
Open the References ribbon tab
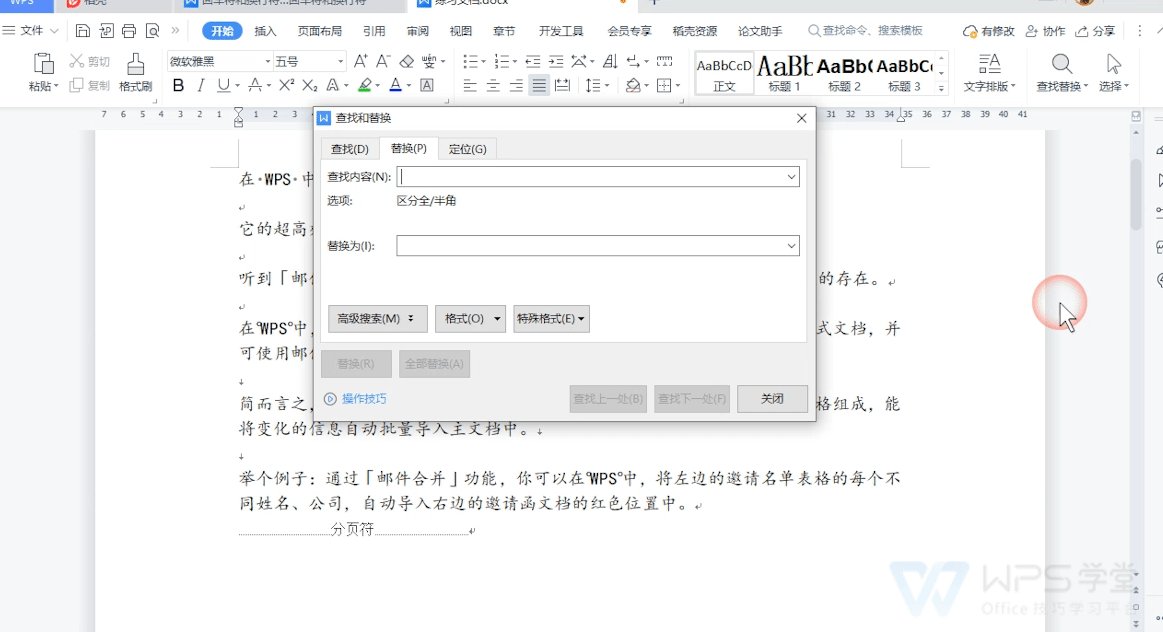point(374,30)
